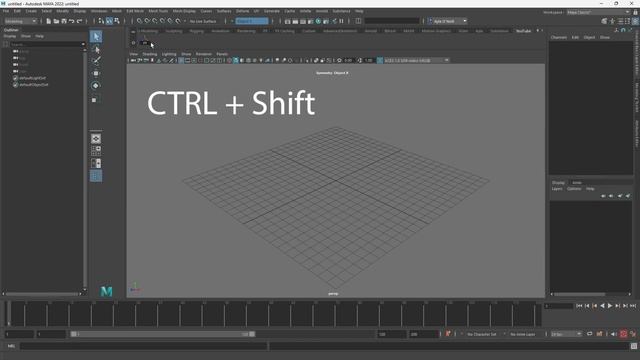Open the viewport Lighting menu
Viewport: 640px width, 360px height.
coord(169,54)
